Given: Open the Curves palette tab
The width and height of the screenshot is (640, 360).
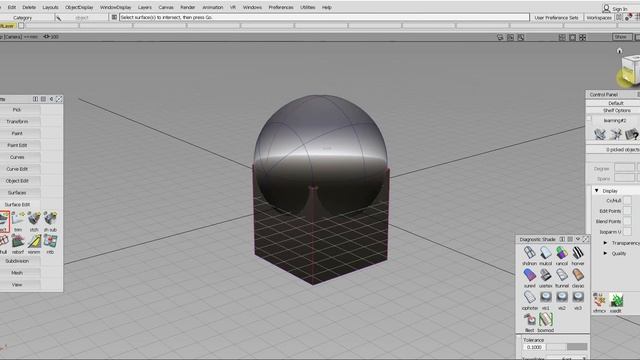Looking at the screenshot, I should click(x=17, y=157).
